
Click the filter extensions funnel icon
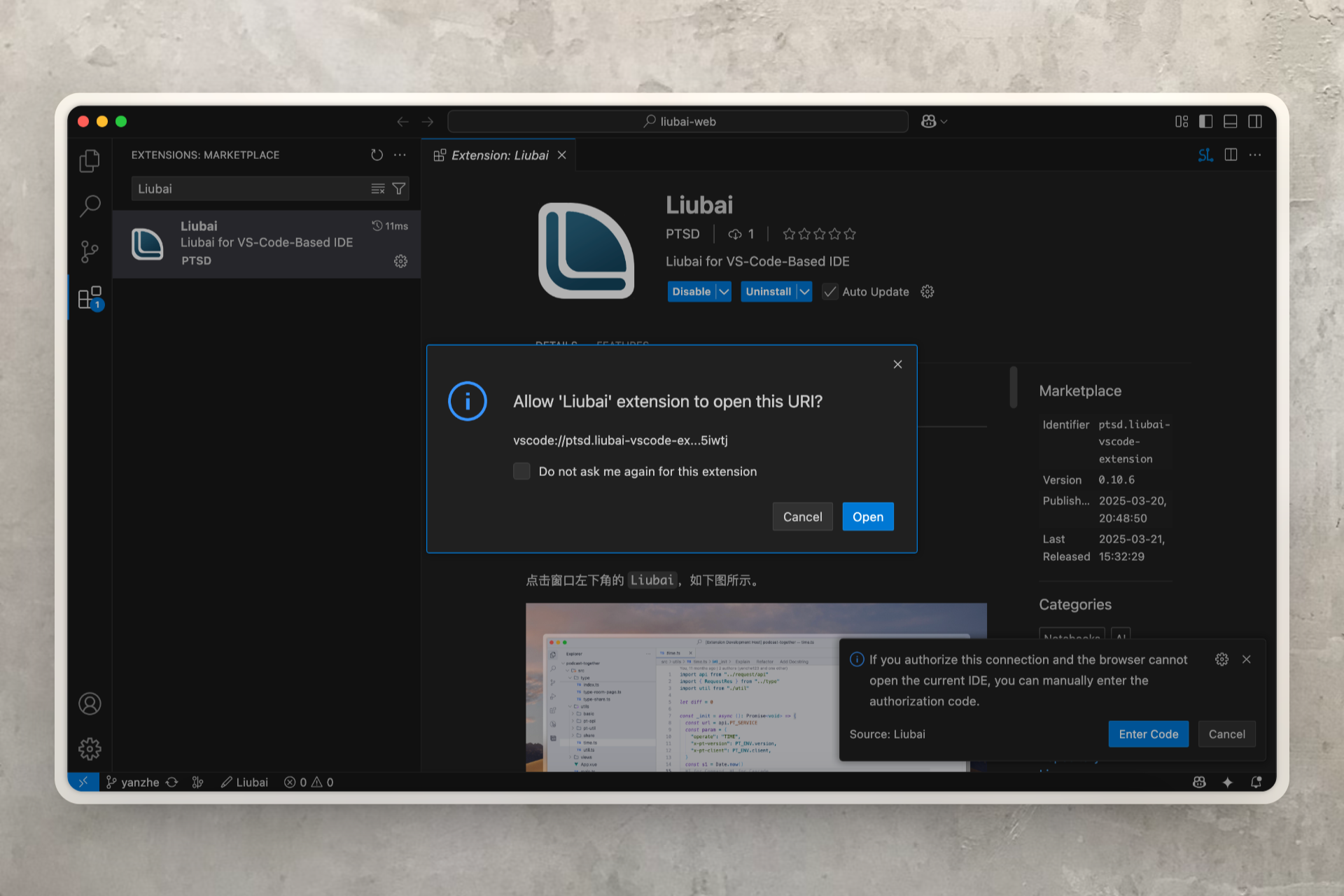[399, 188]
